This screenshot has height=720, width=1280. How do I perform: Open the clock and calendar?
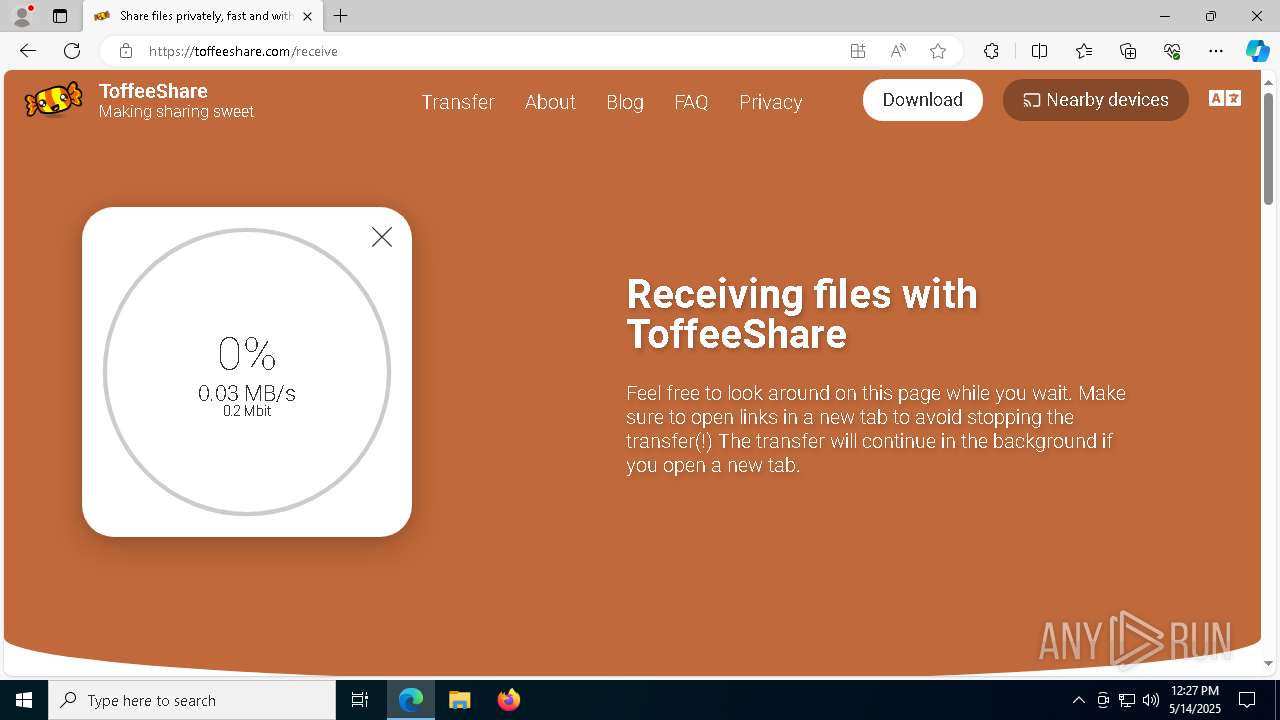point(1194,700)
